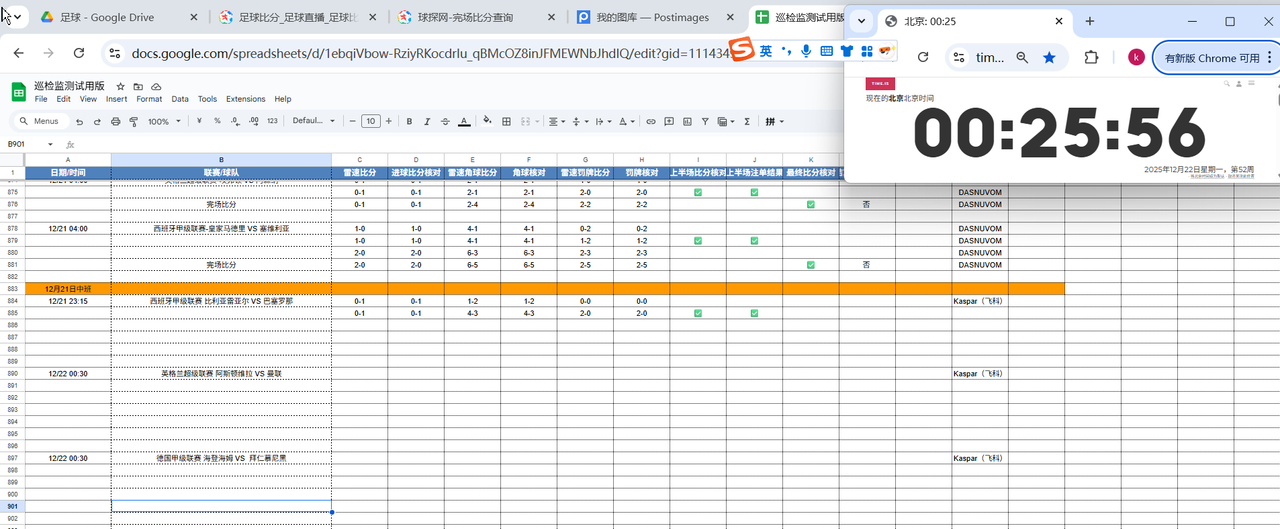Toggle 最终比分核对 checkbox in row 876
The image size is (1280, 529).
point(811,204)
